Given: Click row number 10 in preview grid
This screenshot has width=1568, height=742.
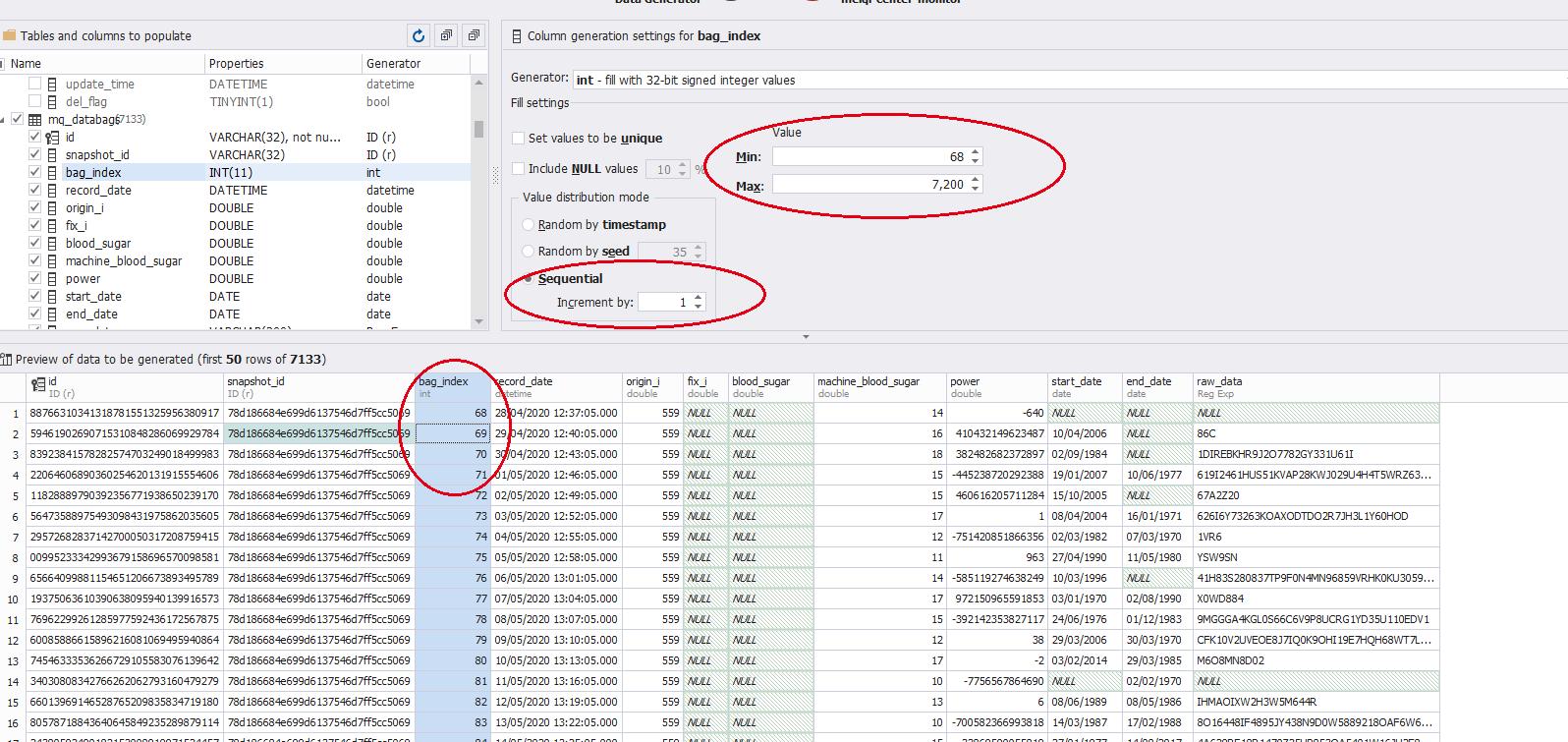Looking at the screenshot, I should click(12, 599).
